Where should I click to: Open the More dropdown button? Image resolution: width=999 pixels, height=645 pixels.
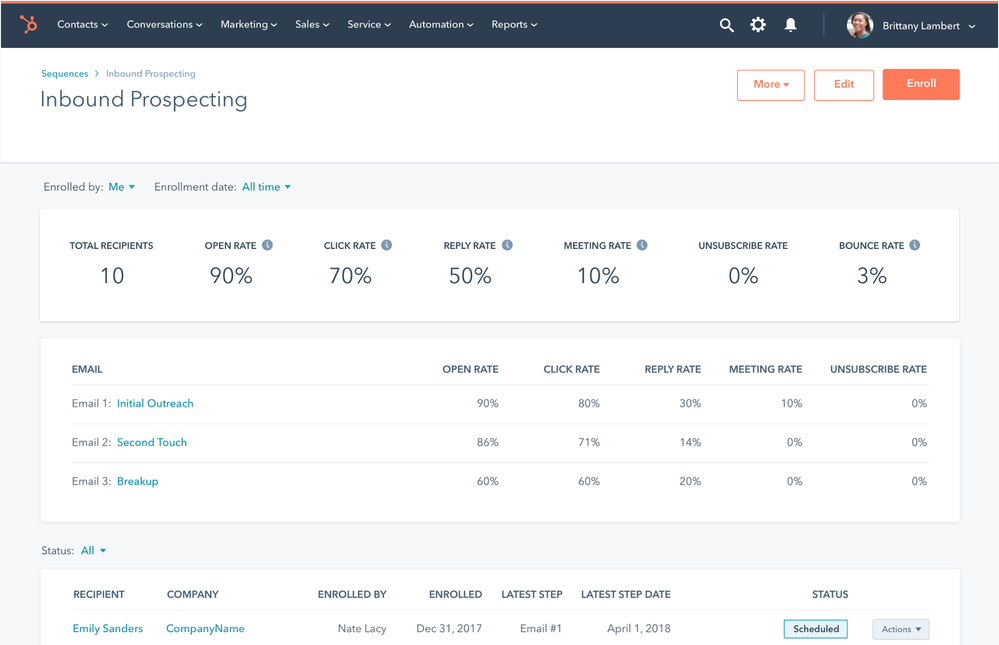770,85
